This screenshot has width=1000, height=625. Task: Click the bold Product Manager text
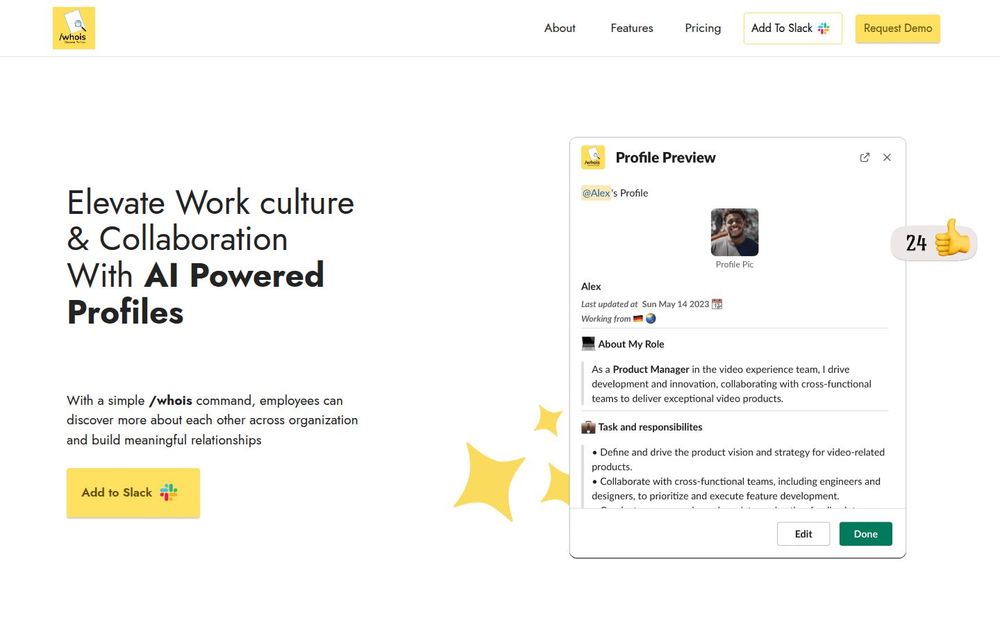click(651, 369)
